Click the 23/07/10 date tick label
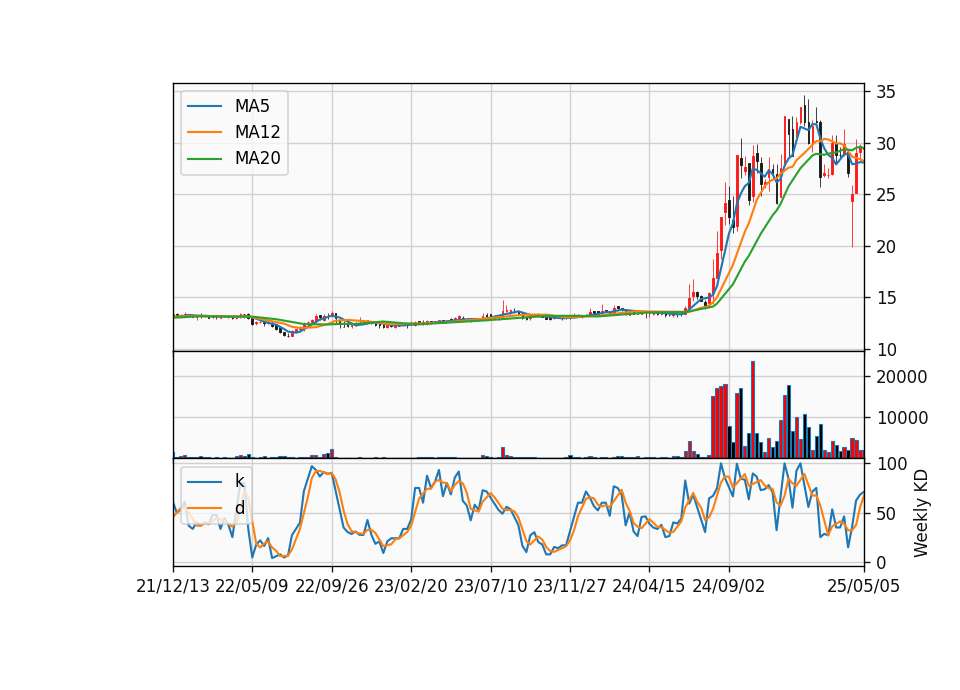Screen dimensions: 960x690 490,586
